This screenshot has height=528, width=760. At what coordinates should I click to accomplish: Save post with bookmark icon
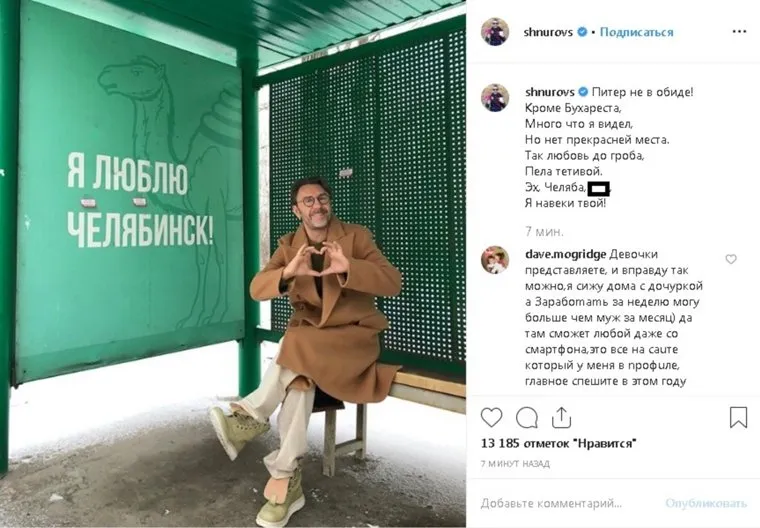(x=738, y=417)
